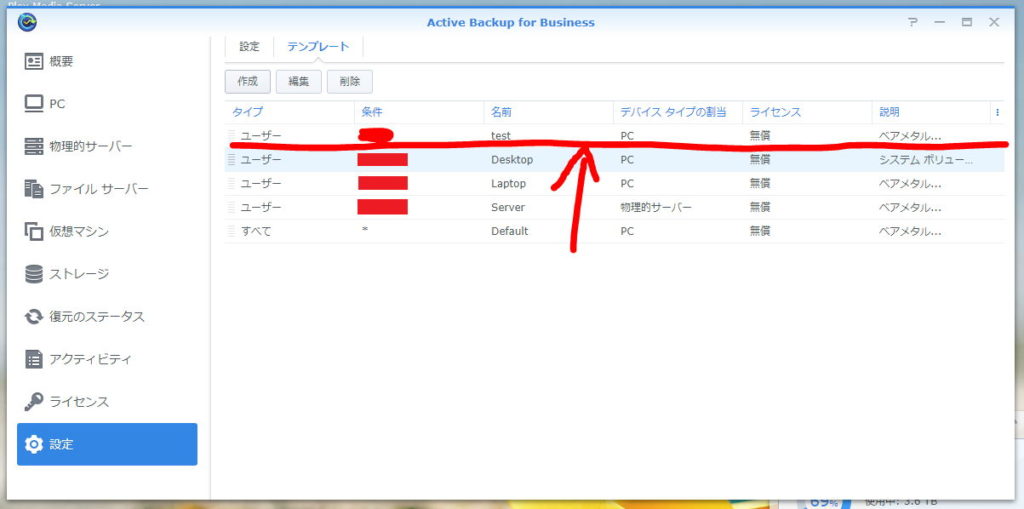This screenshot has width=1024, height=509.
Task: Open column options menu at table header right
Action: 997,112
